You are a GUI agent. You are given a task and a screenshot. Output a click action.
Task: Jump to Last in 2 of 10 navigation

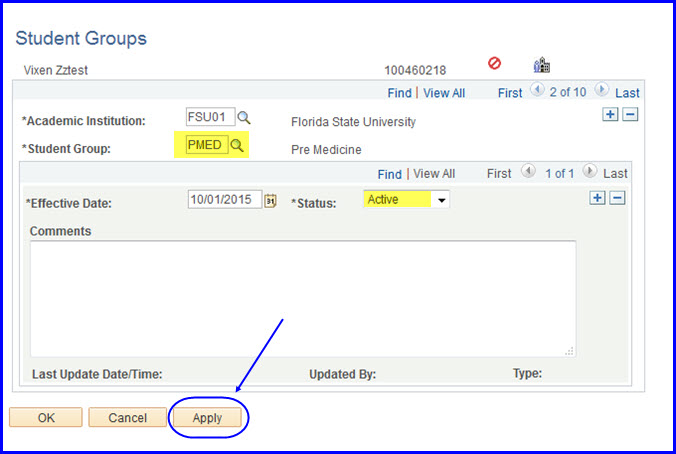pyautogui.click(x=628, y=93)
